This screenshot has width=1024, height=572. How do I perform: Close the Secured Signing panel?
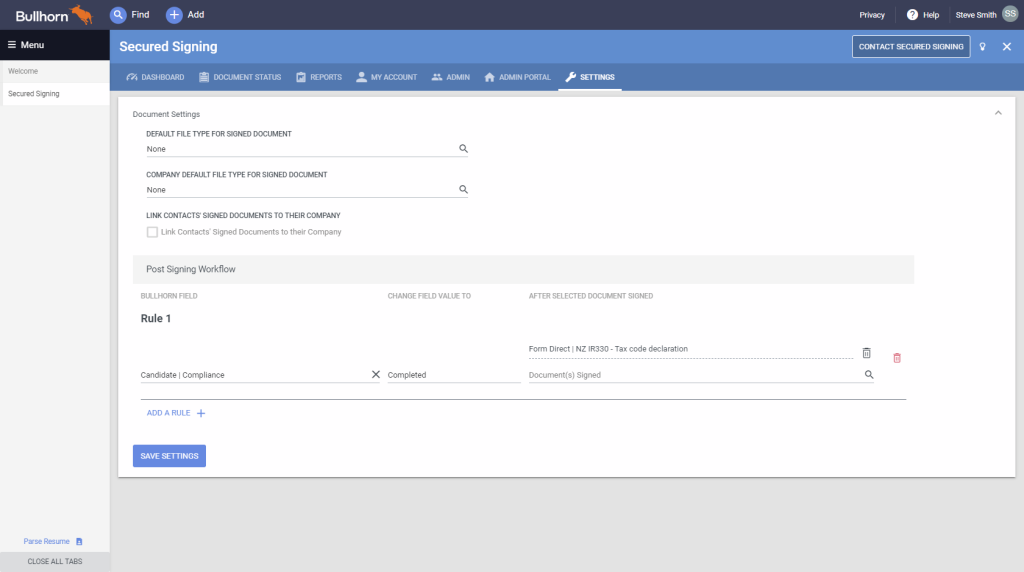point(1006,46)
